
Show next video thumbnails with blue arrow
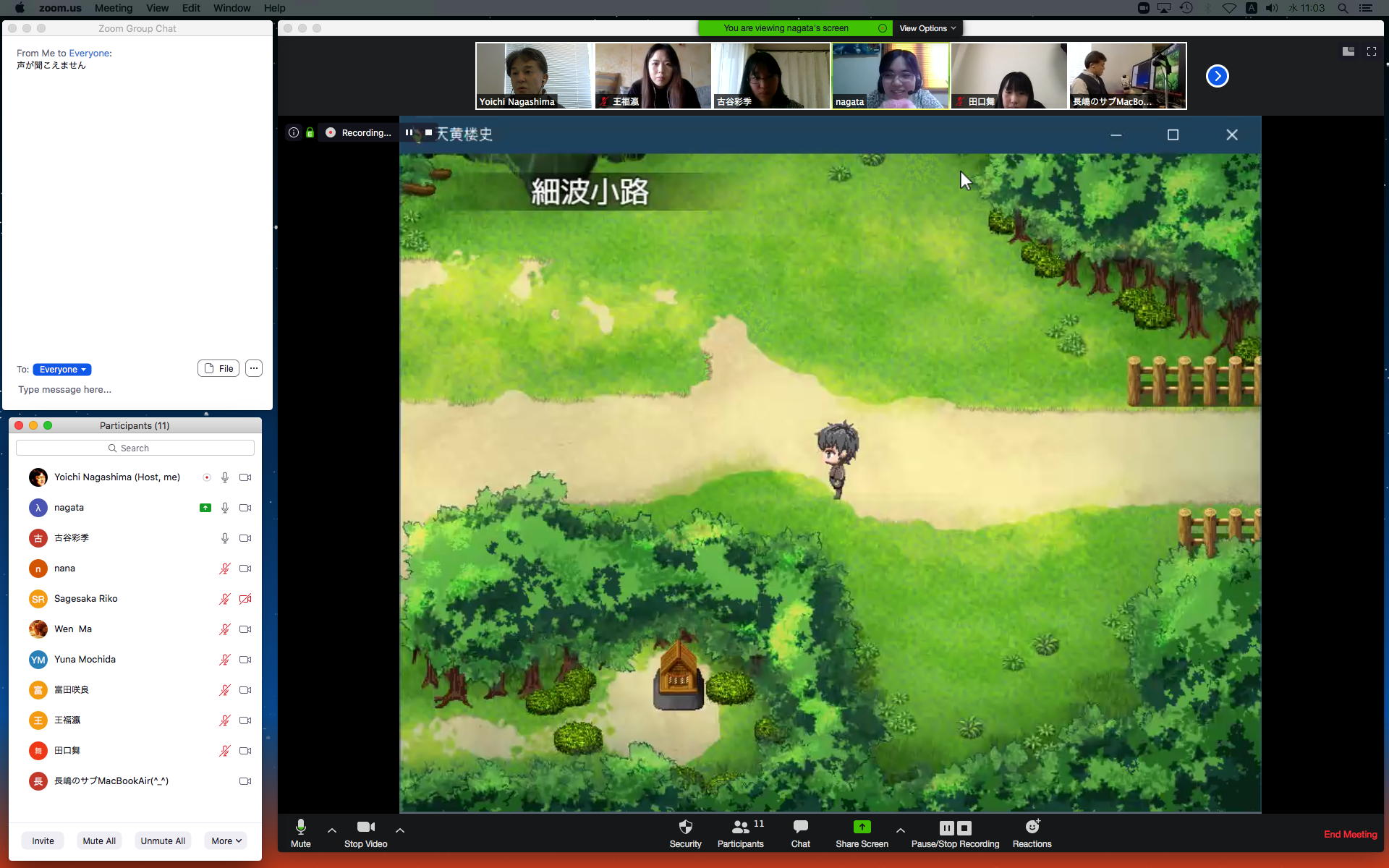point(1217,76)
